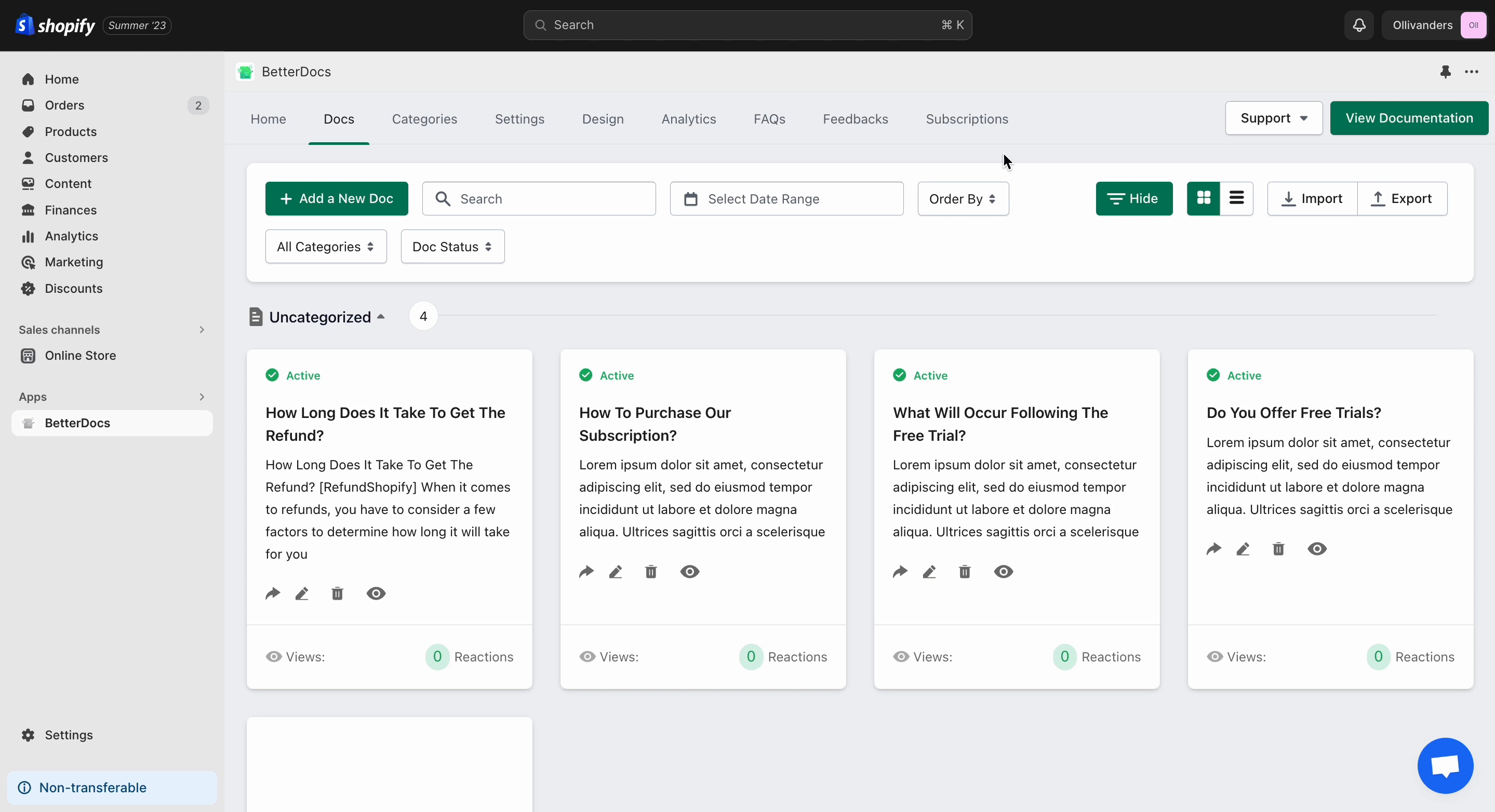
Task: Click the search input field
Action: [539, 198]
